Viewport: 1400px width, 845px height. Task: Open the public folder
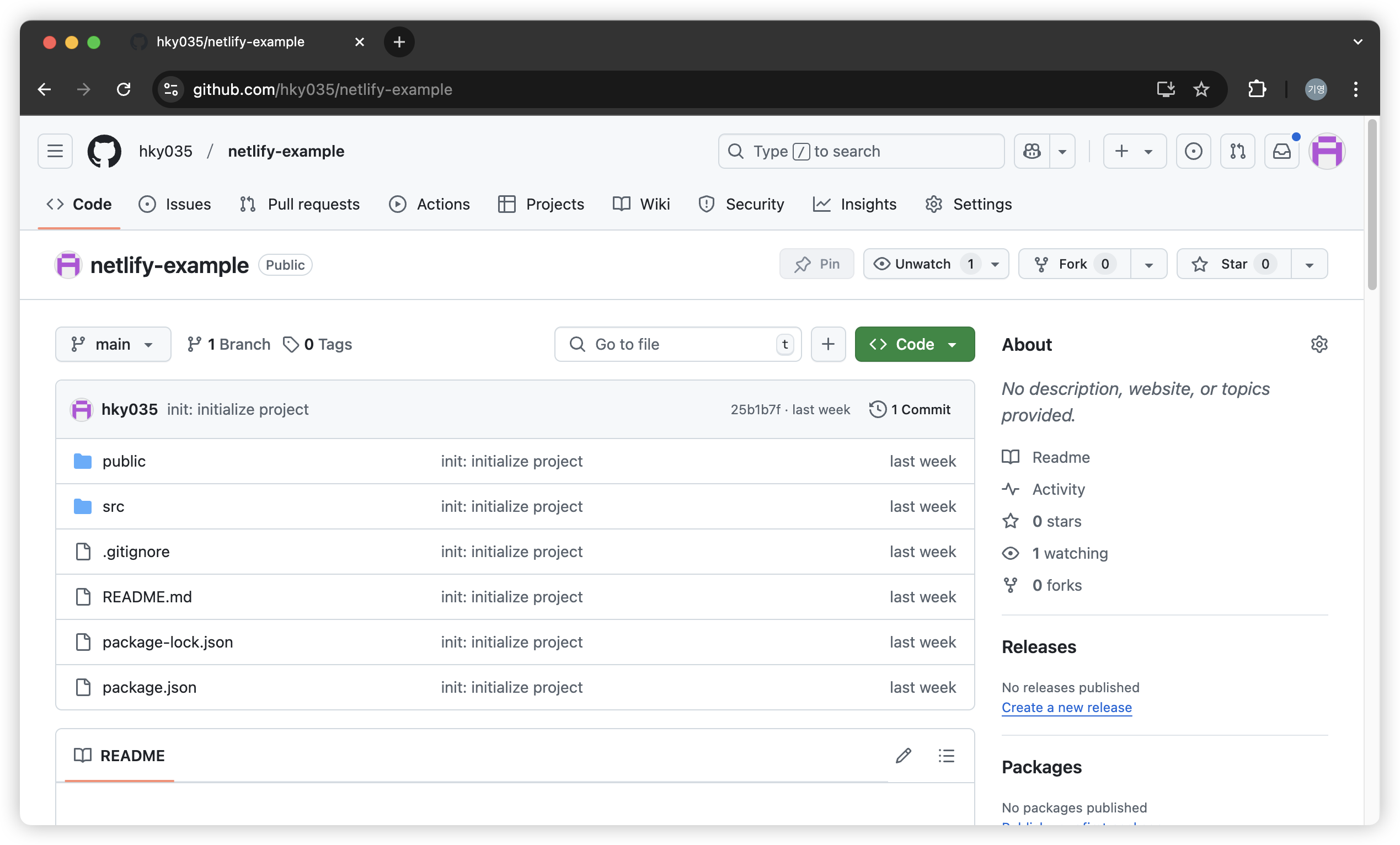[x=124, y=462]
